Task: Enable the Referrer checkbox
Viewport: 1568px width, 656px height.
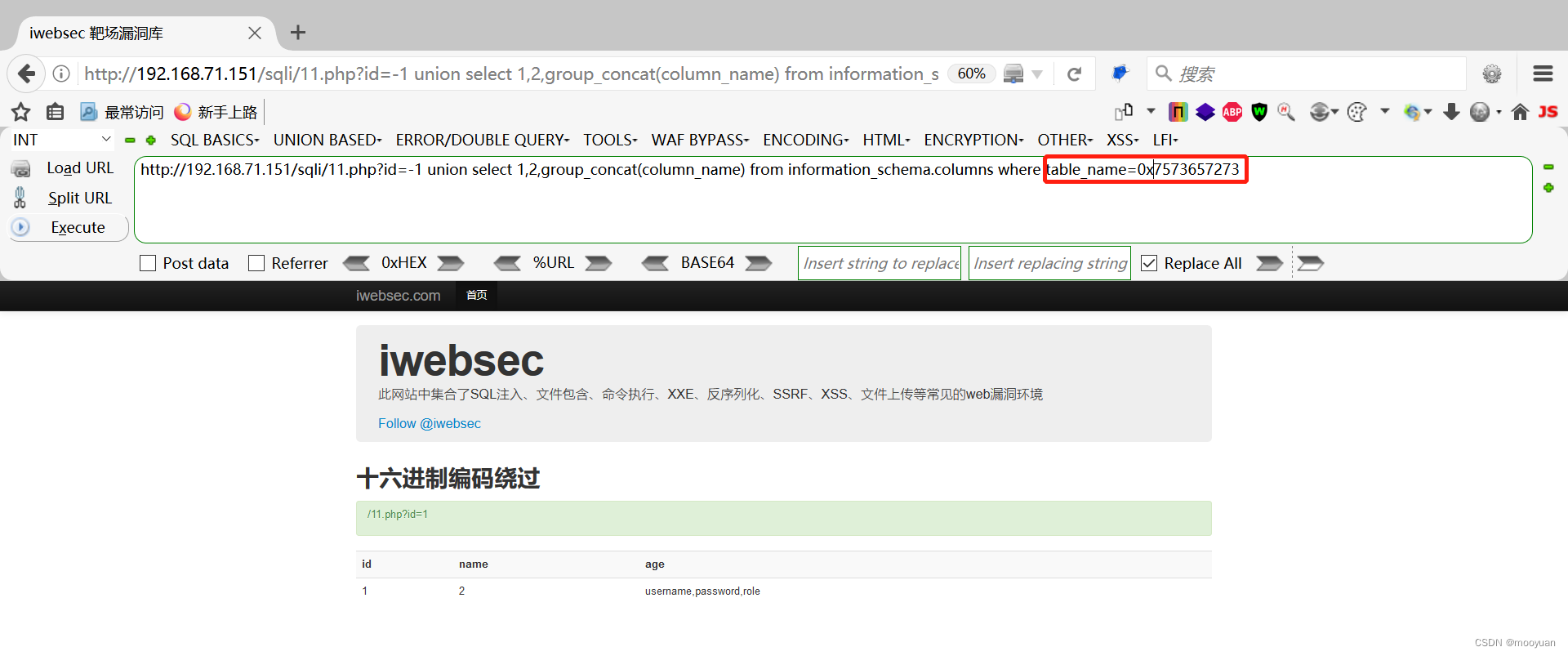Action: pyautogui.click(x=256, y=263)
